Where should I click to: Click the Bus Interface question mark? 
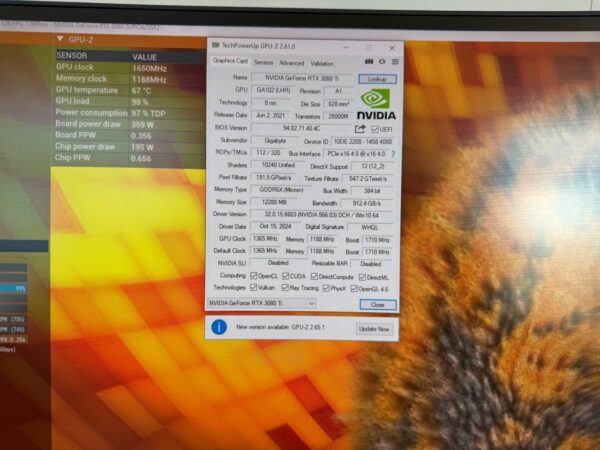393,154
